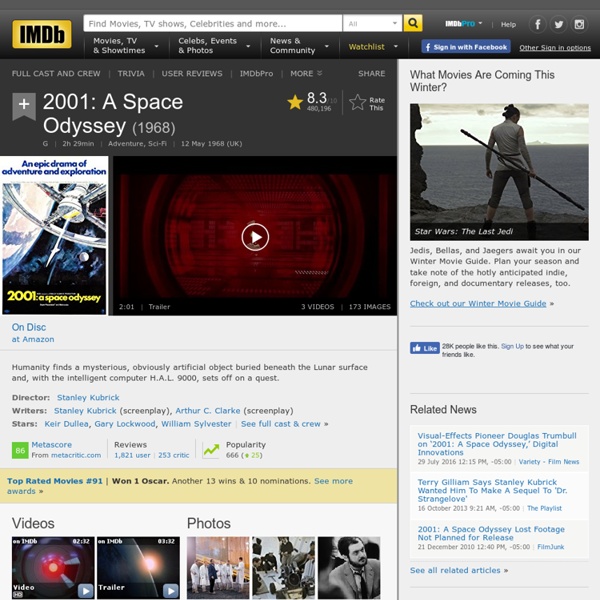
Task: Open FilmJunk source link
Action: click(551, 547)
